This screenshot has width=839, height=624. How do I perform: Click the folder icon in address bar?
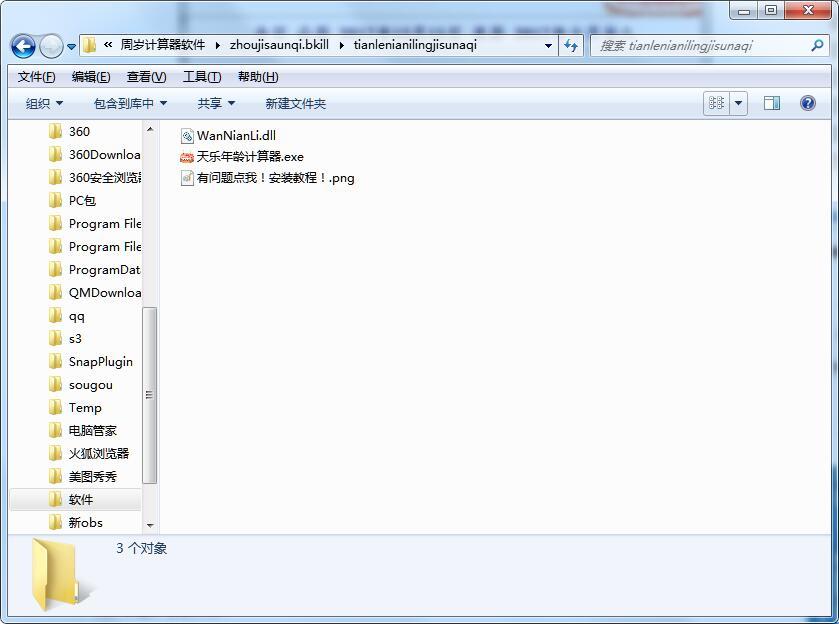[x=90, y=45]
